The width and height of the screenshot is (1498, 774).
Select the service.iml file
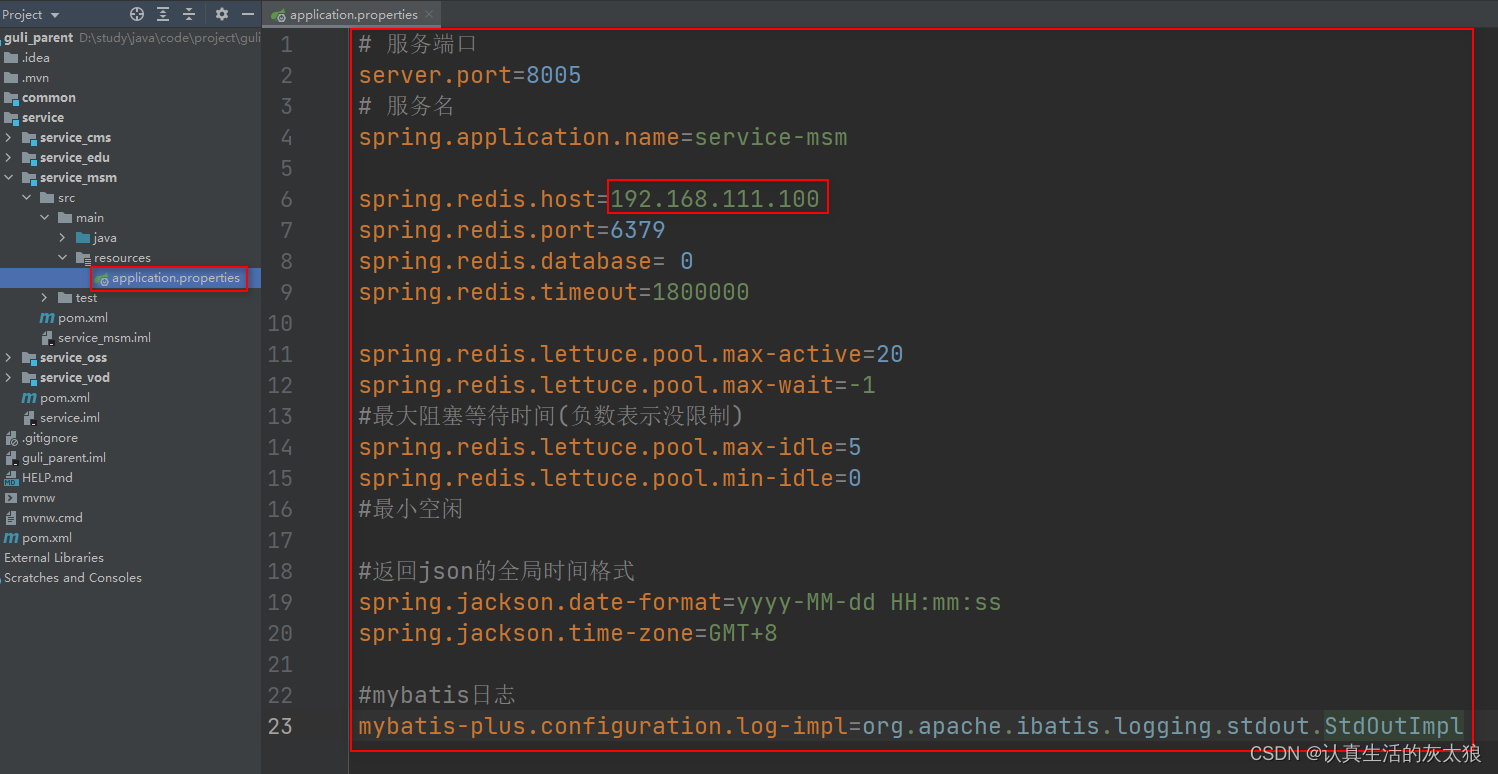coord(61,417)
